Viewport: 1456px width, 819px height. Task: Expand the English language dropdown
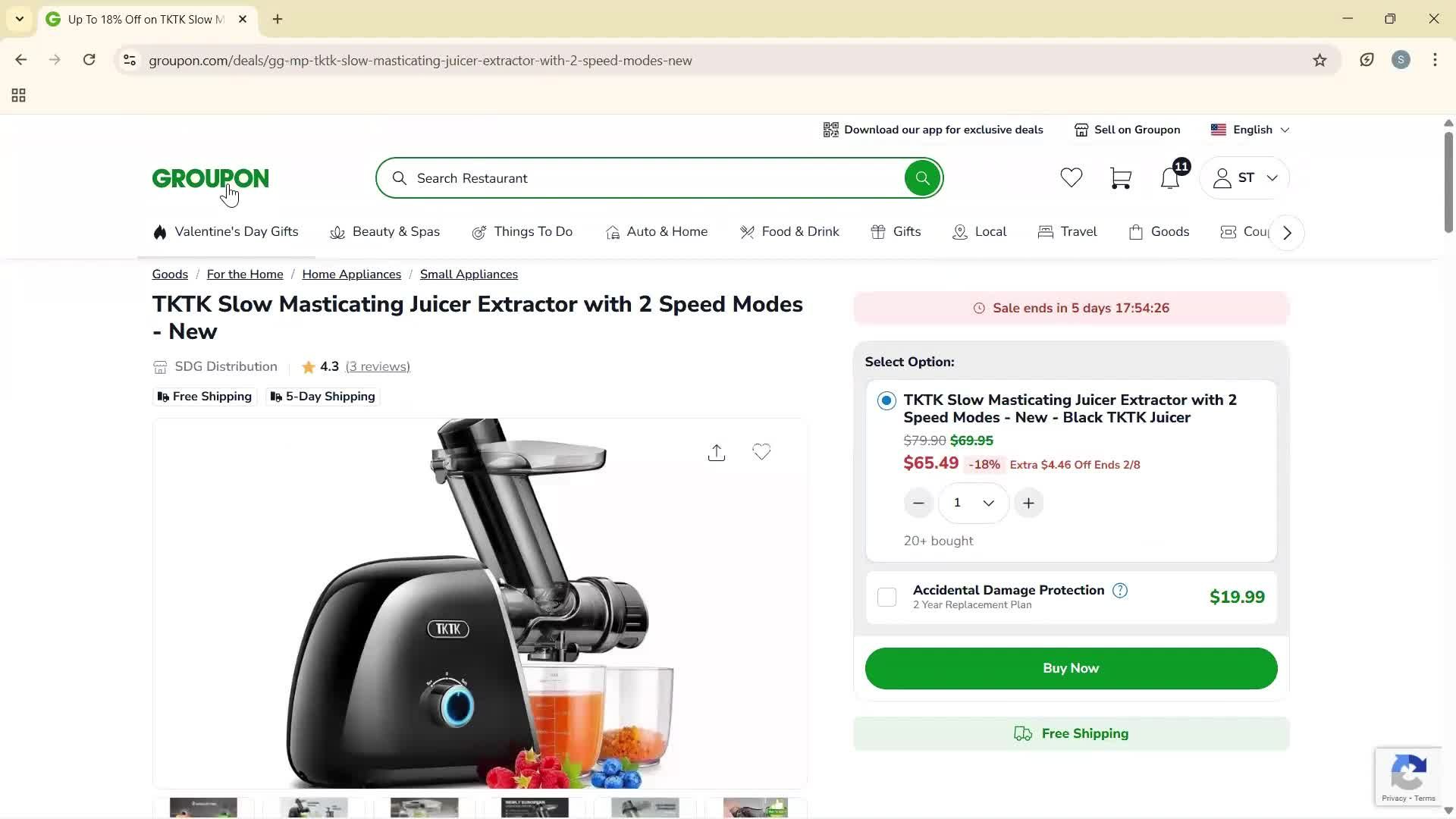(1250, 130)
